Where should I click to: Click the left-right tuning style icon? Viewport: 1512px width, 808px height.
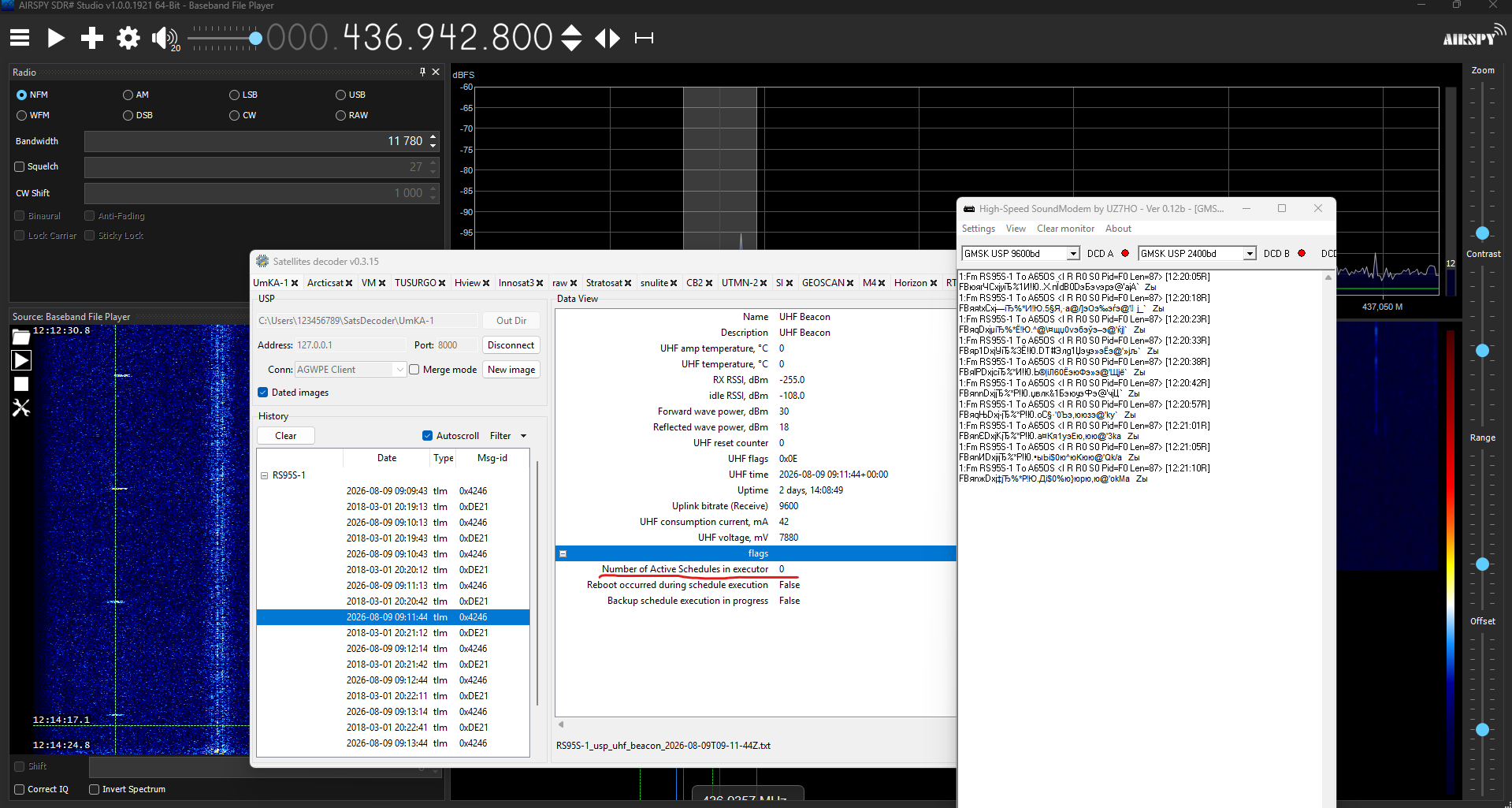point(607,38)
